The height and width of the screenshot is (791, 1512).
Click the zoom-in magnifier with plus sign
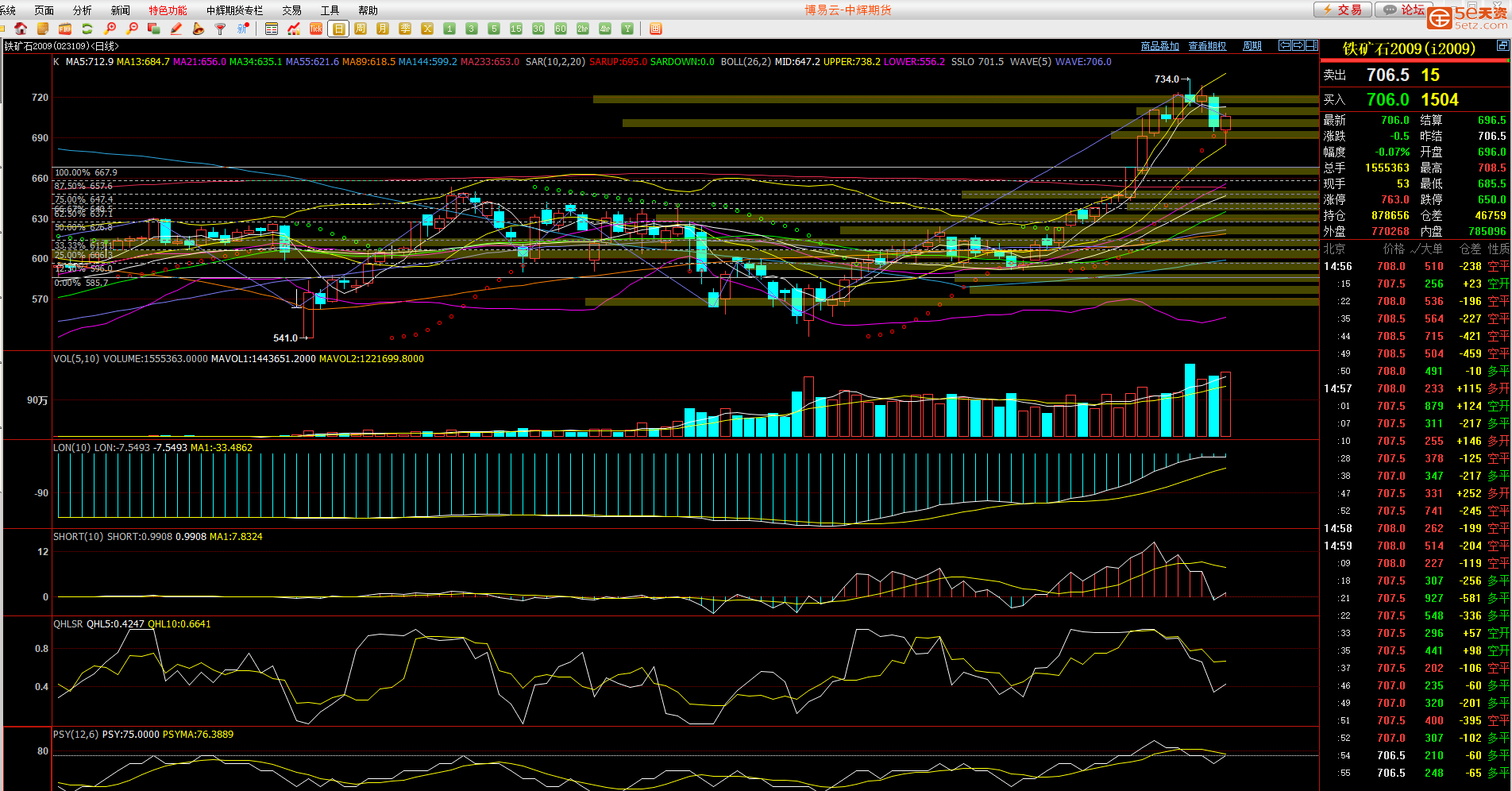(x=110, y=29)
